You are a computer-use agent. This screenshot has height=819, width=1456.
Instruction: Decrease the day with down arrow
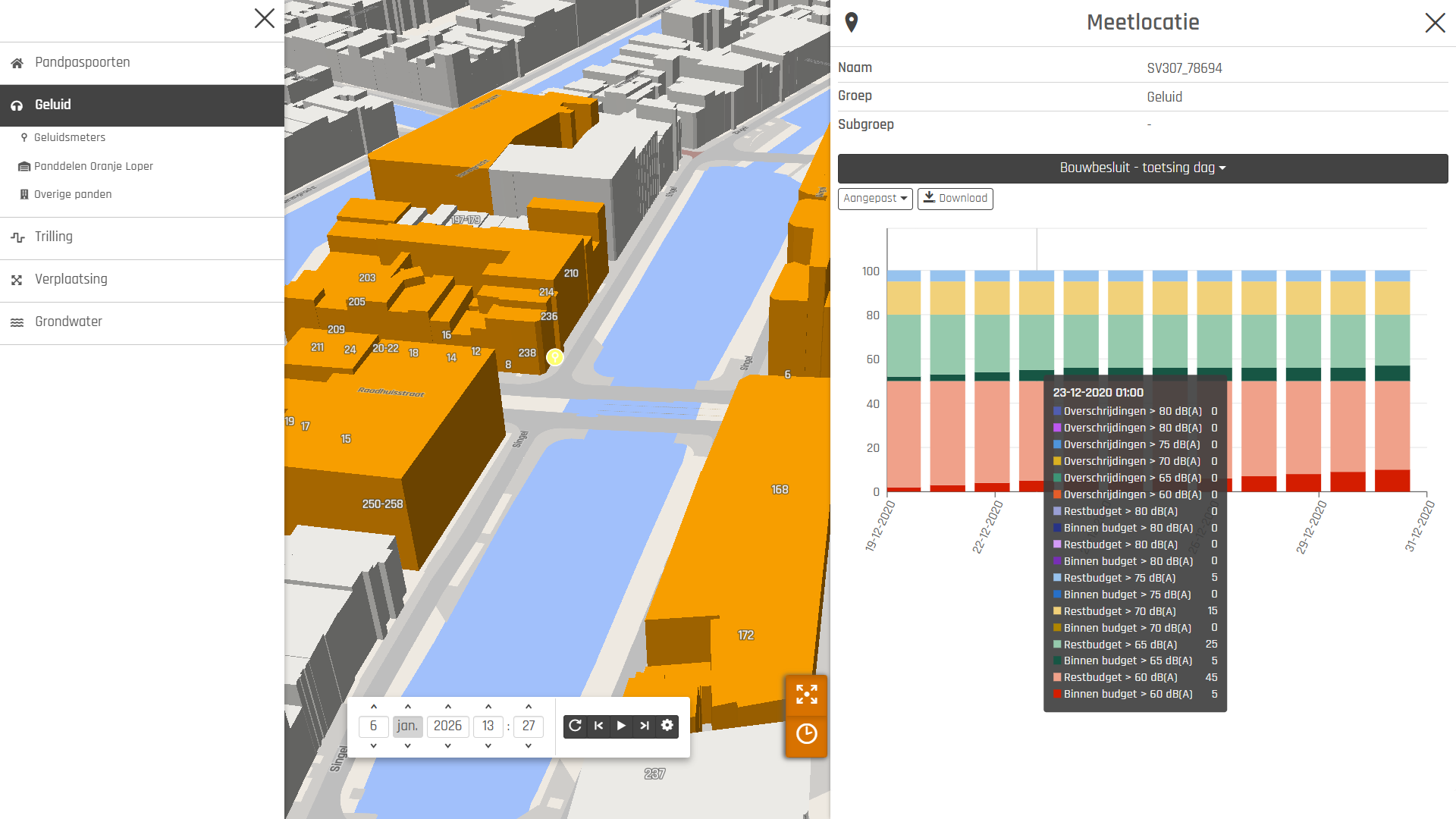tap(373, 746)
